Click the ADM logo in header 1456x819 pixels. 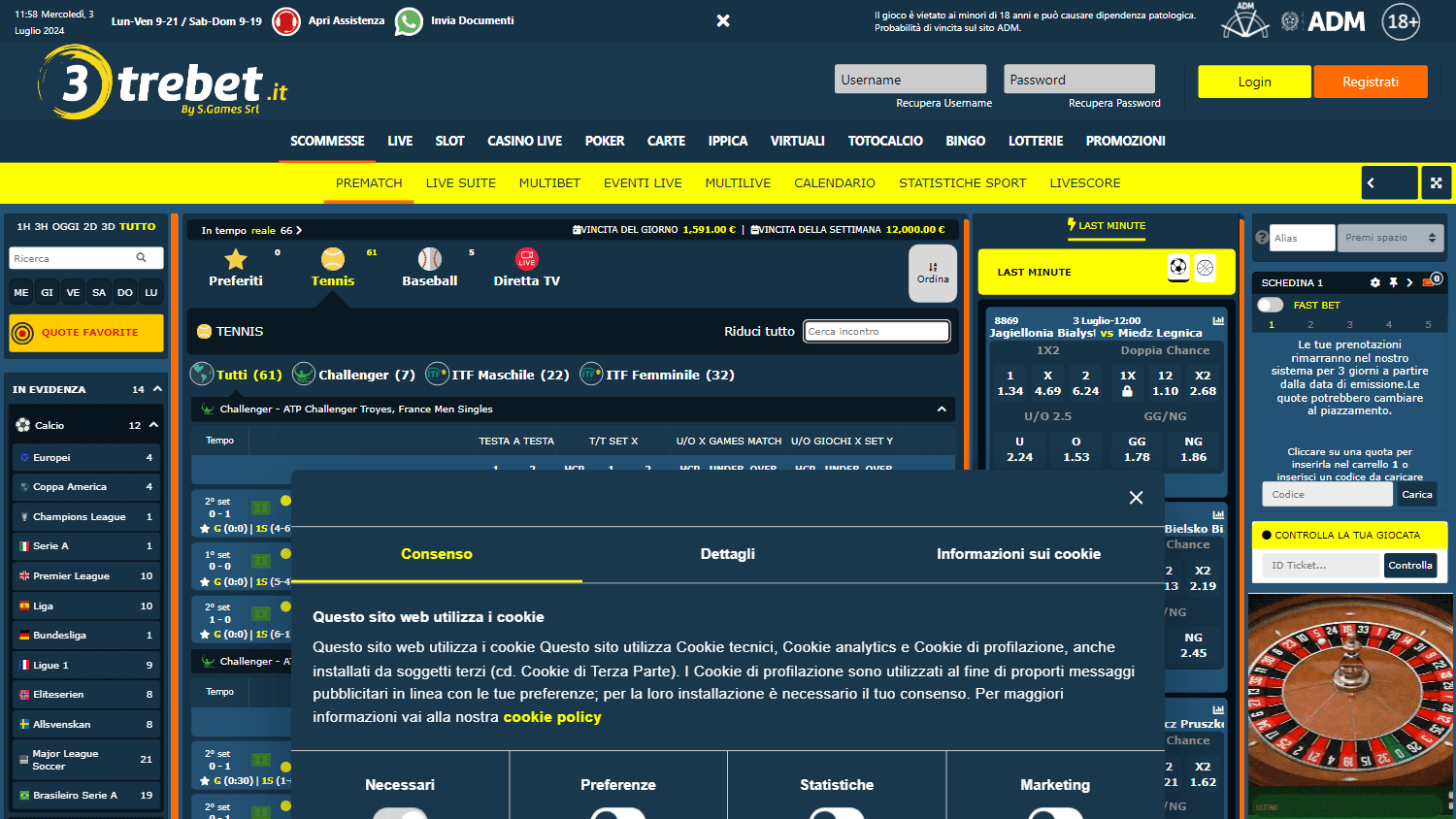[x=1323, y=21]
